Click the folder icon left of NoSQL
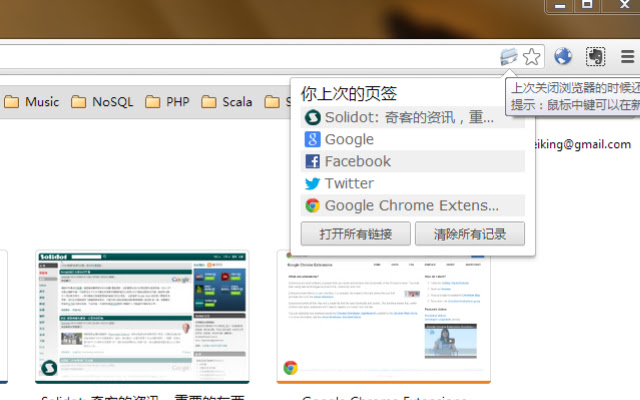 78,102
